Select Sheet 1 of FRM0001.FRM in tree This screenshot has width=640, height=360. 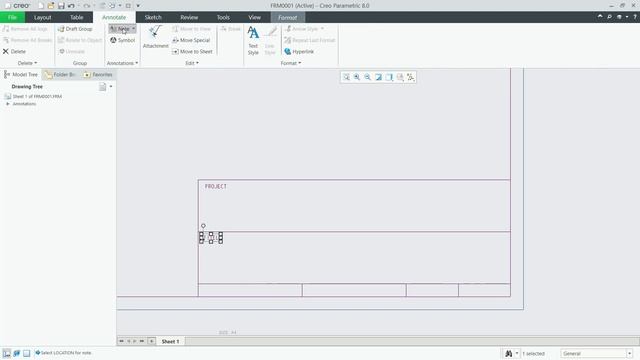click(x=33, y=96)
